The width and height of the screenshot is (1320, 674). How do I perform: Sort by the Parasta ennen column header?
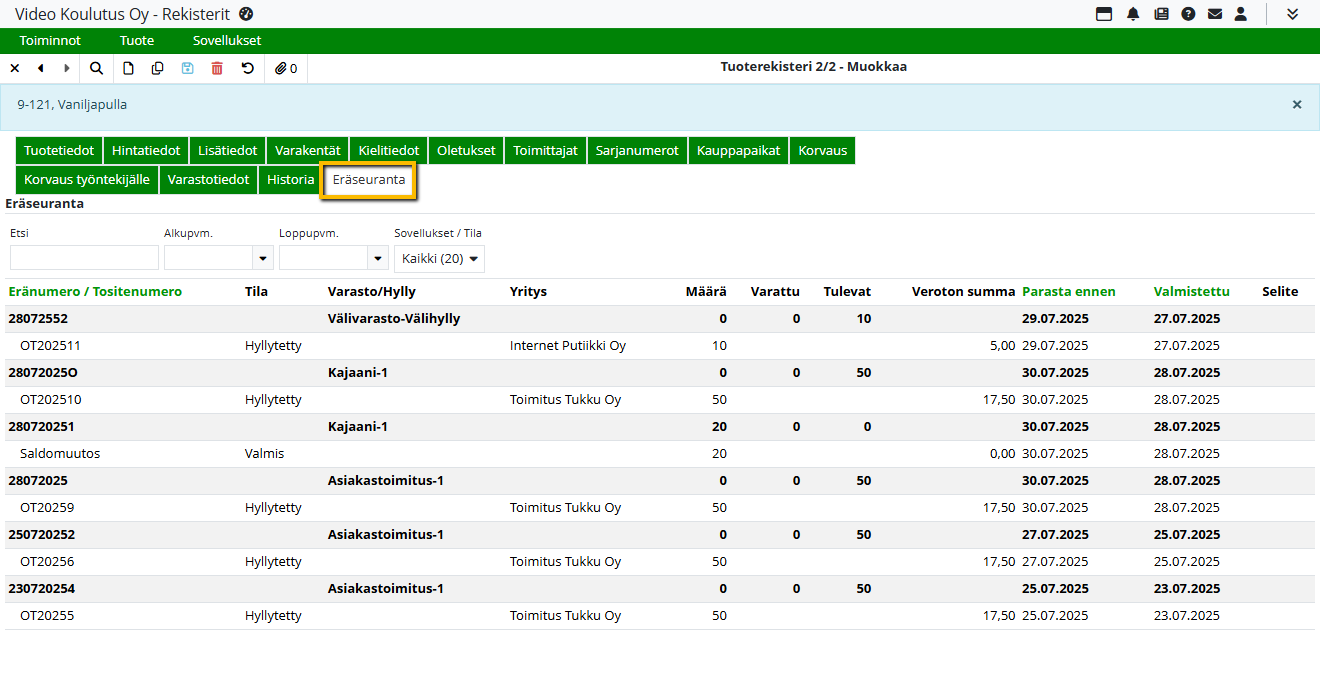click(1068, 292)
